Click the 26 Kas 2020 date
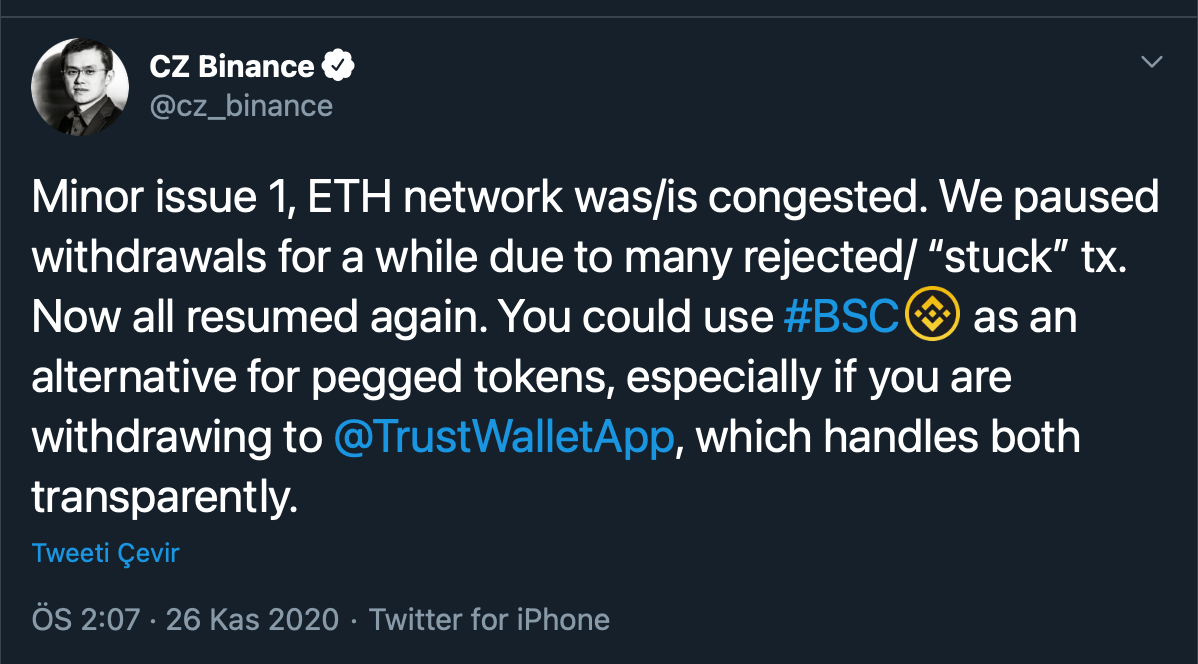 point(252,619)
